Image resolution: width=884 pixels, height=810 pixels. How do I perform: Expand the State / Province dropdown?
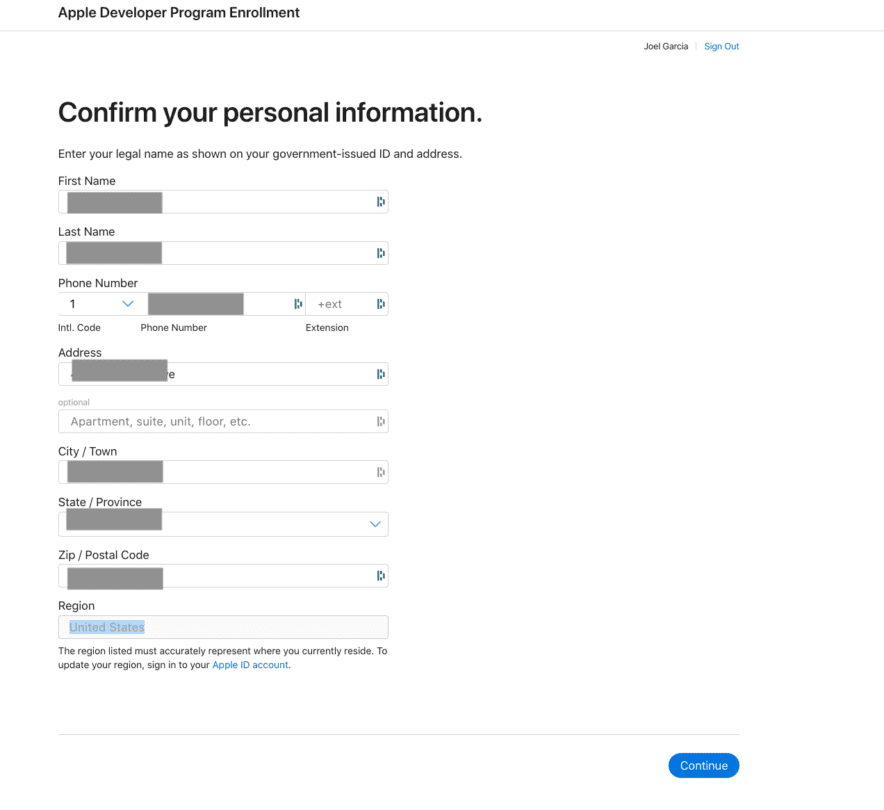pos(223,524)
